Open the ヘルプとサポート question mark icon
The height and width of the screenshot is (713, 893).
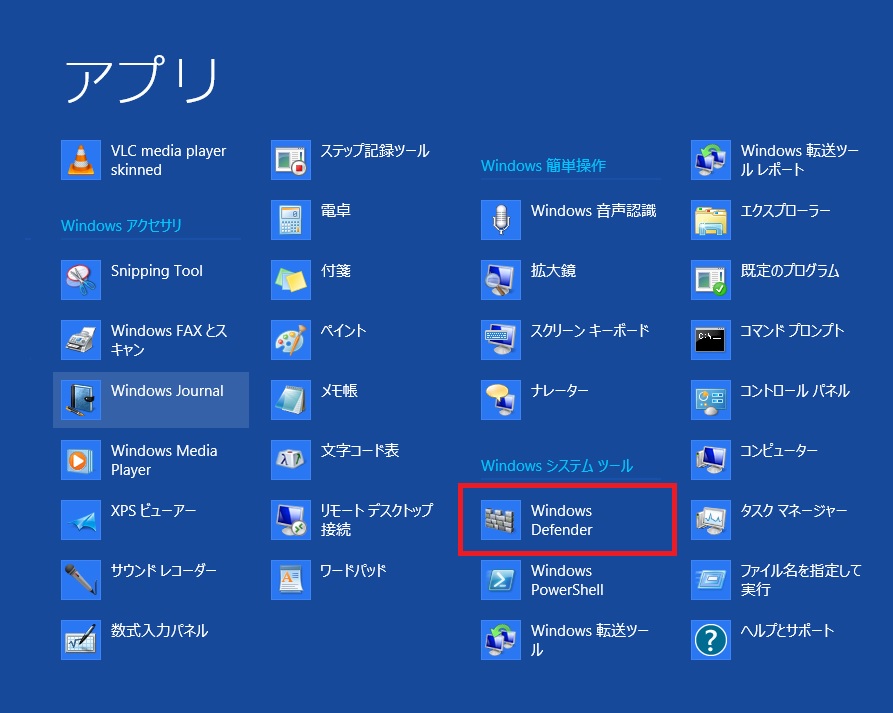711,640
